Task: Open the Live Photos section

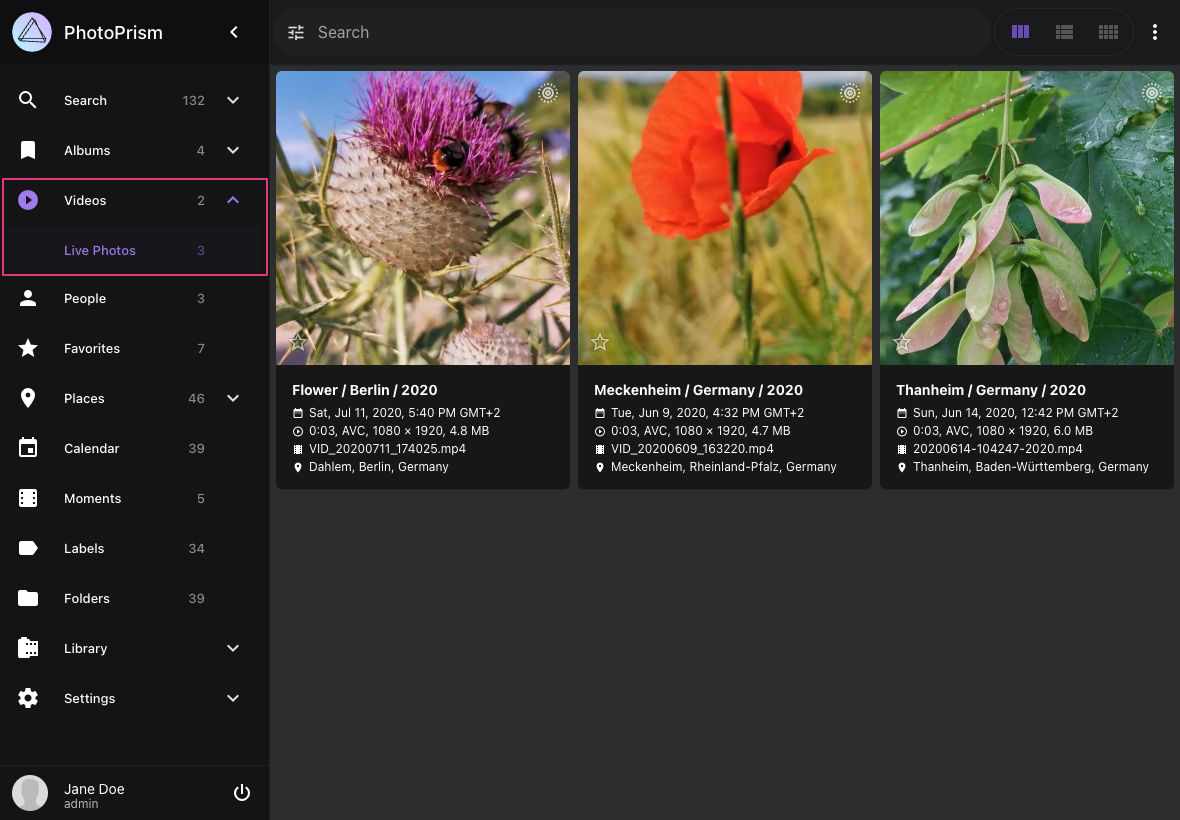Action: 100,250
